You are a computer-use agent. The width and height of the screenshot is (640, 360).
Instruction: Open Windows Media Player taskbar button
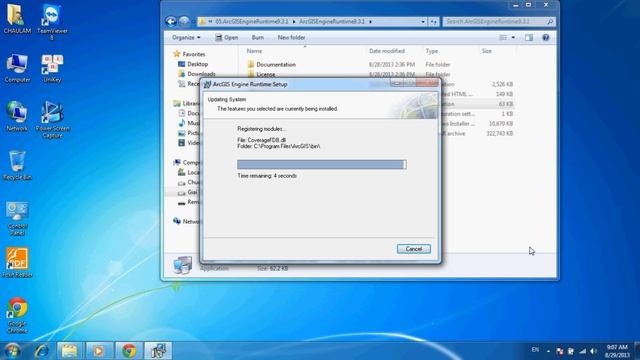pos(98,351)
